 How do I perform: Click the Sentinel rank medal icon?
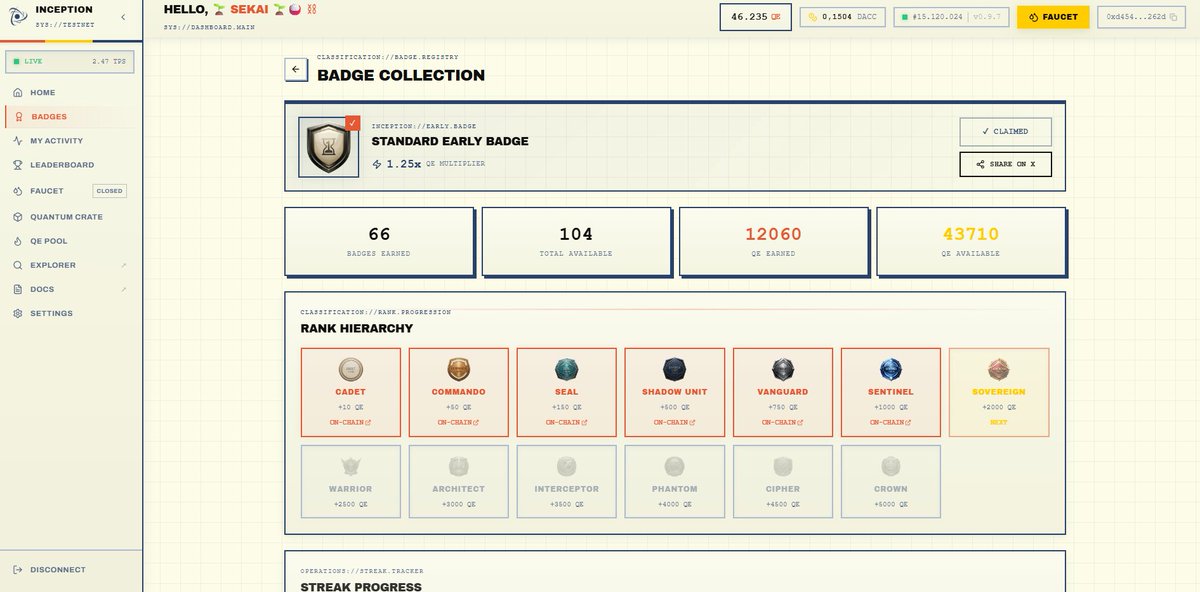(x=891, y=369)
